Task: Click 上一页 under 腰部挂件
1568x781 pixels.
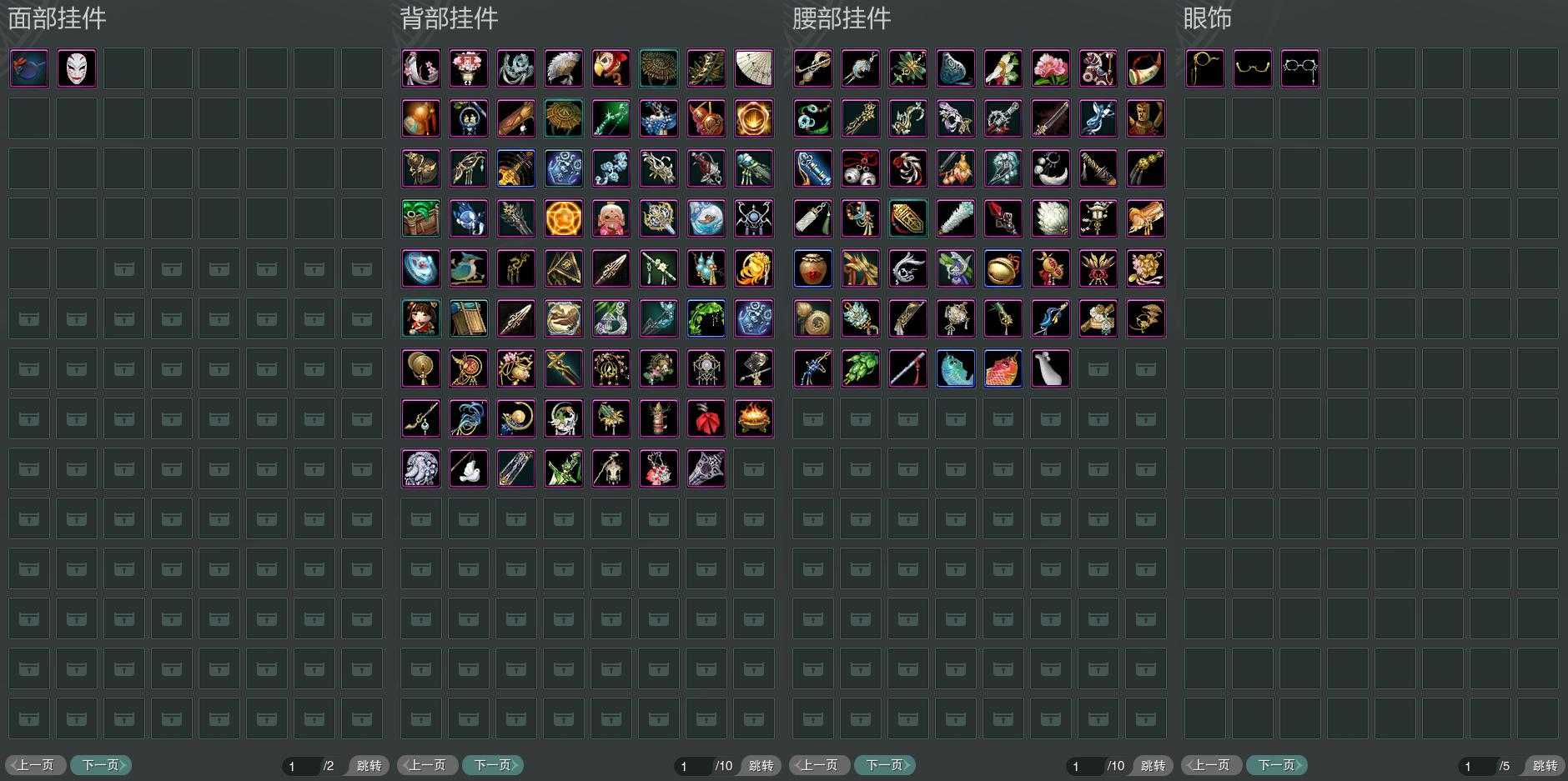Action: [x=820, y=765]
